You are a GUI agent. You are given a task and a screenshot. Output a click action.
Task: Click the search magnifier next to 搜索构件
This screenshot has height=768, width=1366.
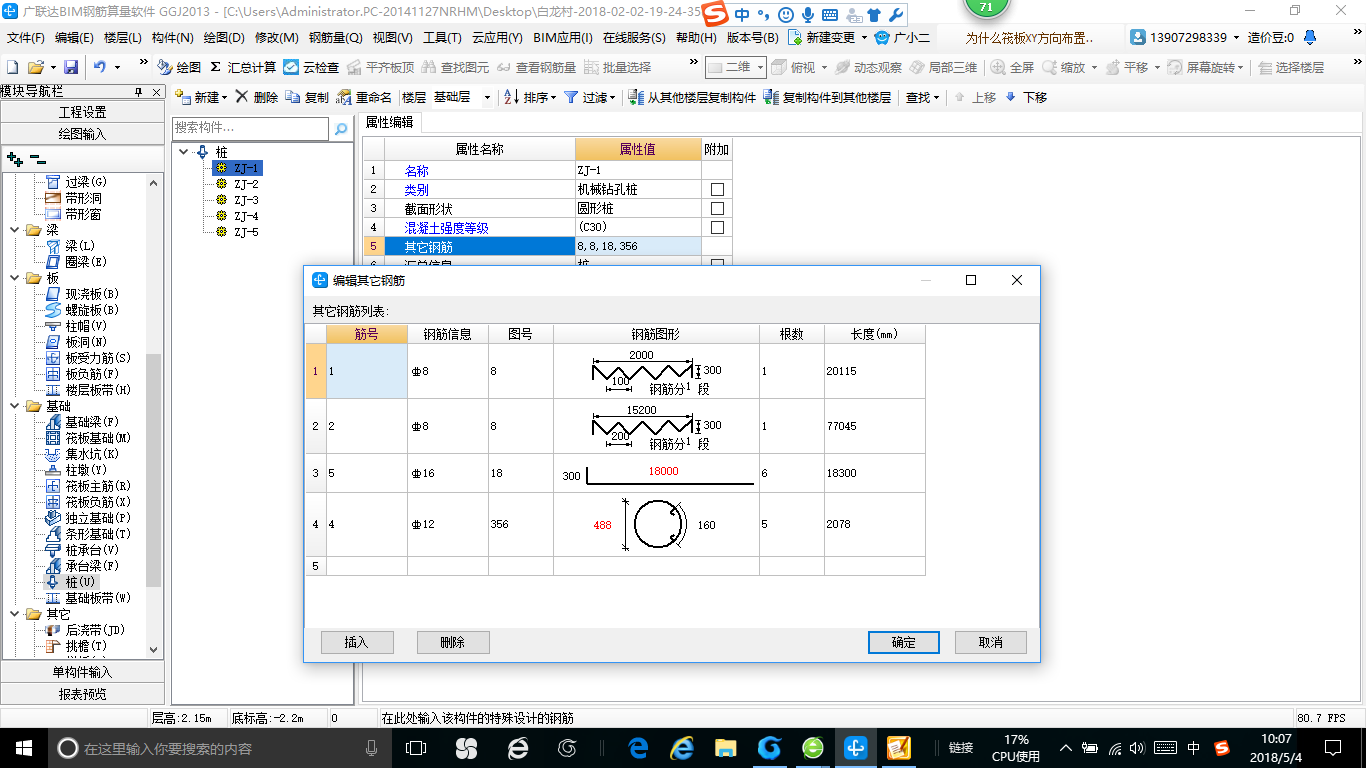click(x=341, y=128)
